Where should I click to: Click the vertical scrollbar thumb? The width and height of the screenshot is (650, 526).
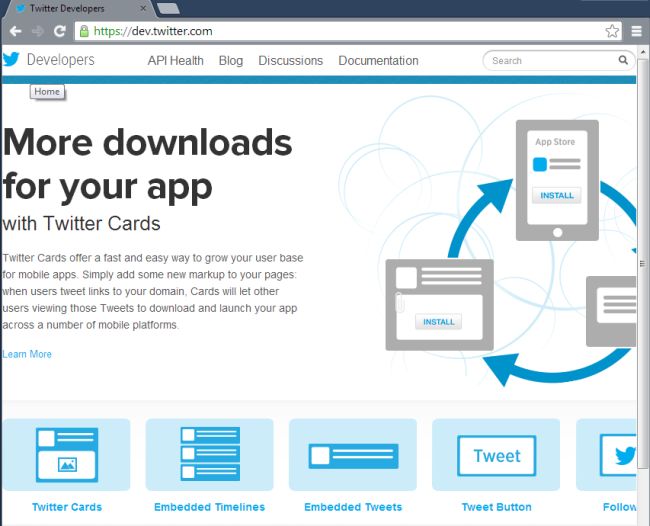(x=642, y=264)
